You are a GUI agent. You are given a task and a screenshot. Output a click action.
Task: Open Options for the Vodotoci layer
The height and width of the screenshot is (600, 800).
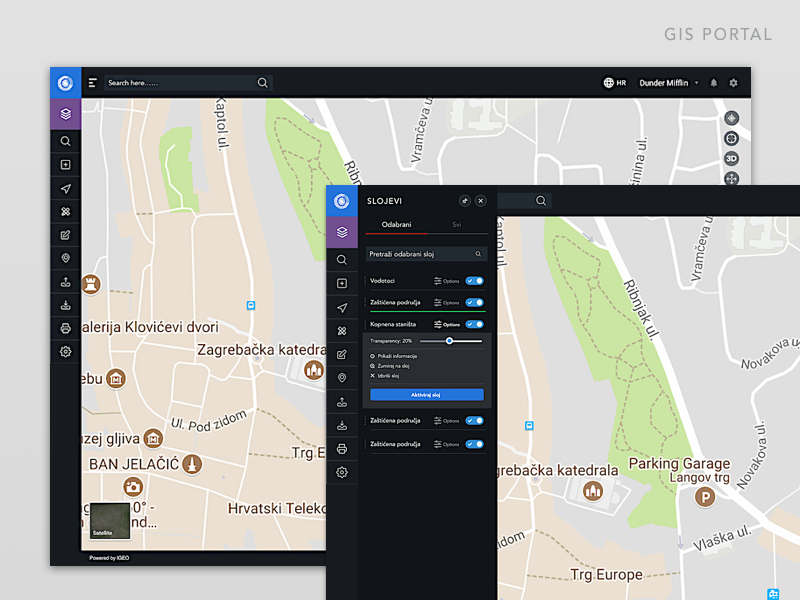pos(448,280)
